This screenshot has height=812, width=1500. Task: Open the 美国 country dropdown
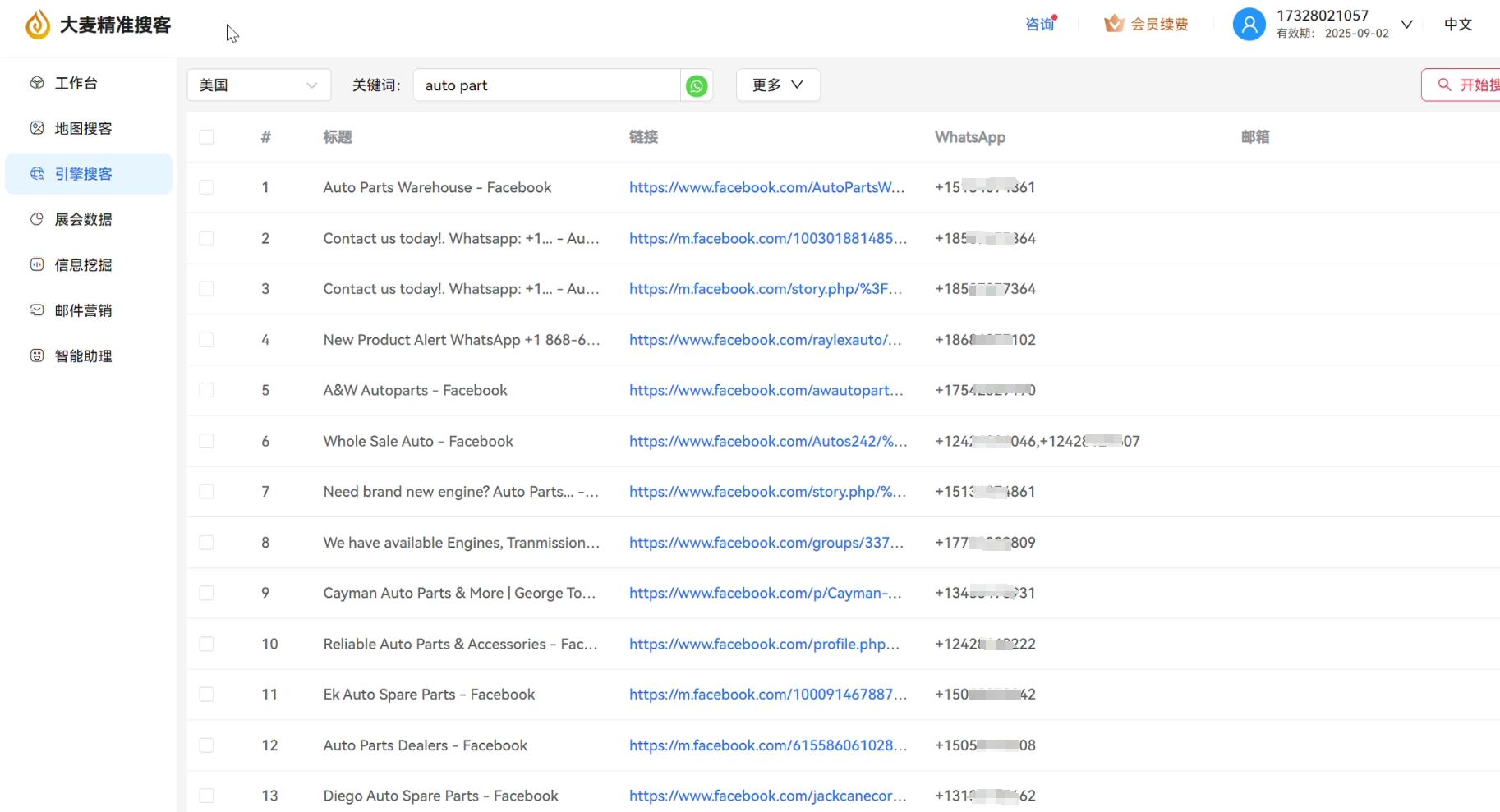pyautogui.click(x=259, y=85)
